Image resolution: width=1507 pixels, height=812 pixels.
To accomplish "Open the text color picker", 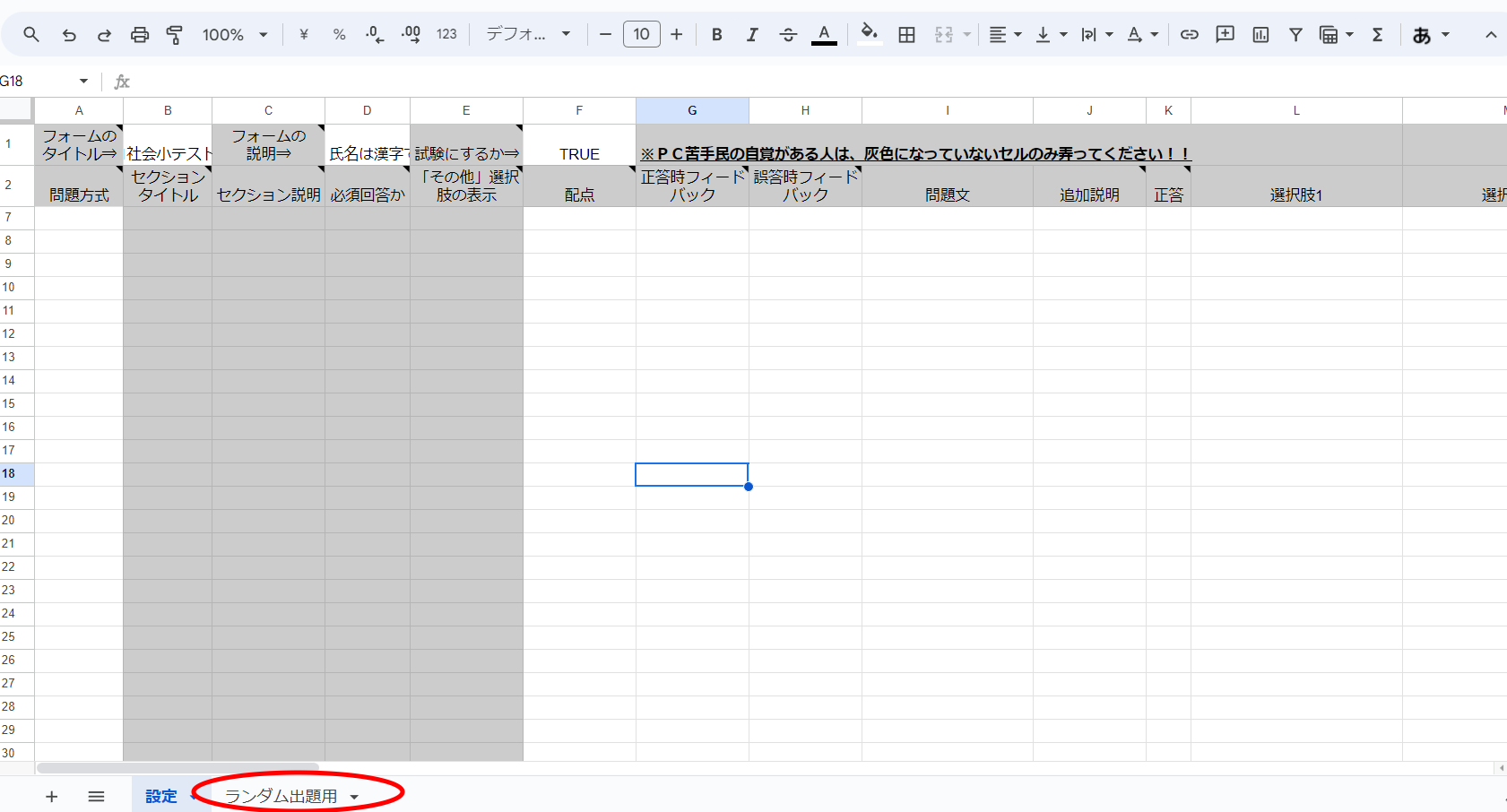I will click(x=824, y=34).
